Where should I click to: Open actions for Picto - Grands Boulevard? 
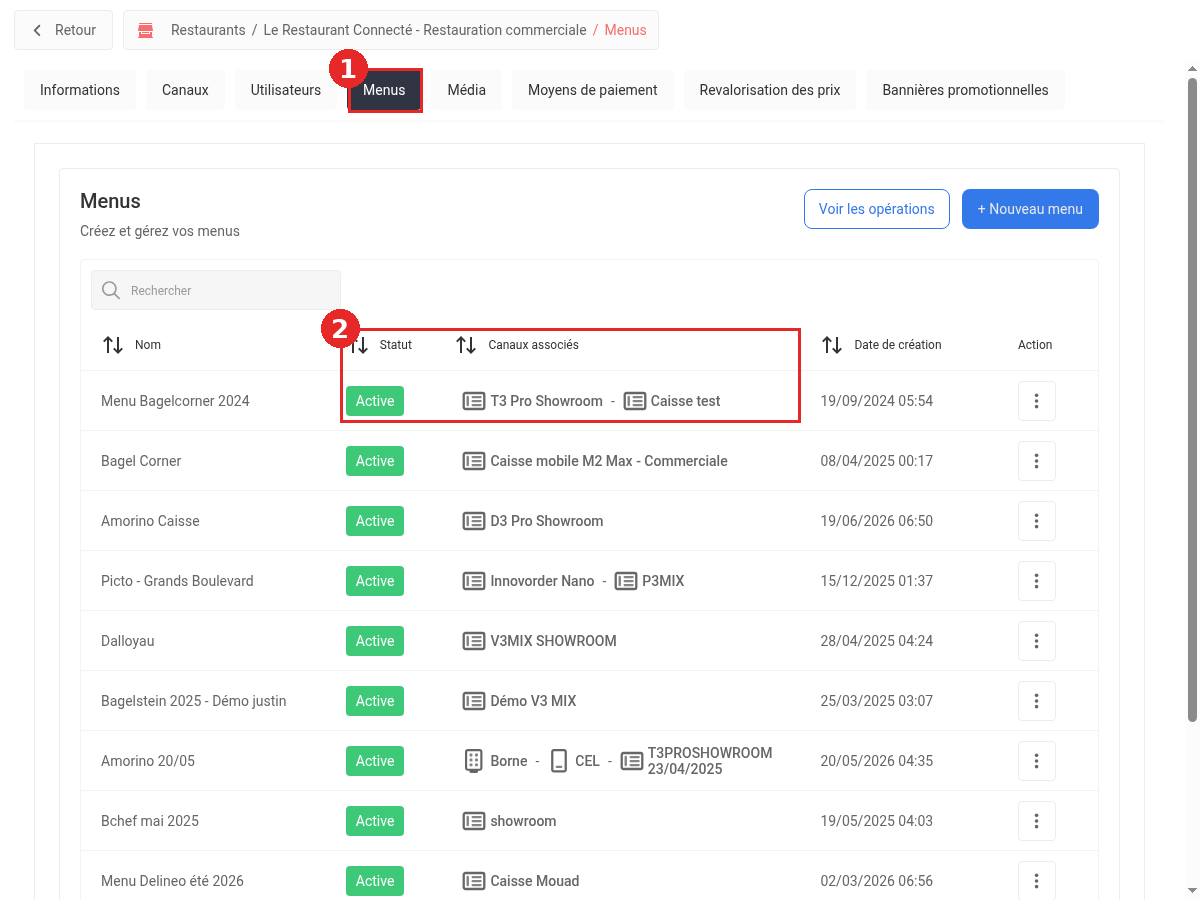(x=1037, y=581)
